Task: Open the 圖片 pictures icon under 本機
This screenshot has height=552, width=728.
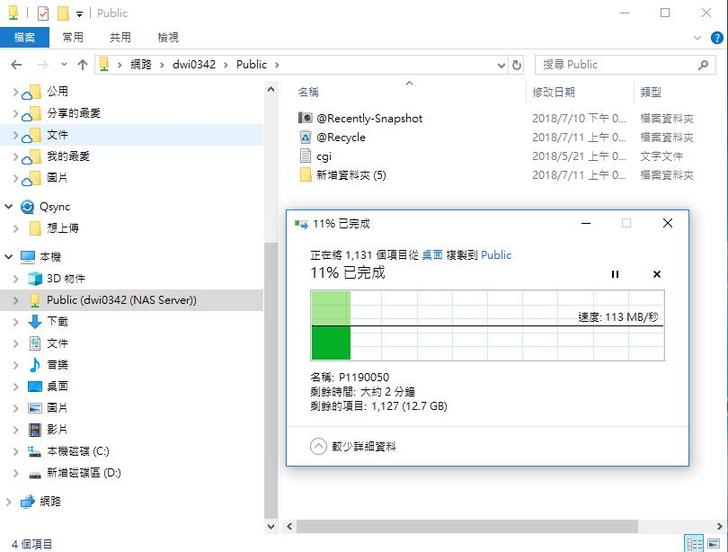Action: click(x=35, y=408)
